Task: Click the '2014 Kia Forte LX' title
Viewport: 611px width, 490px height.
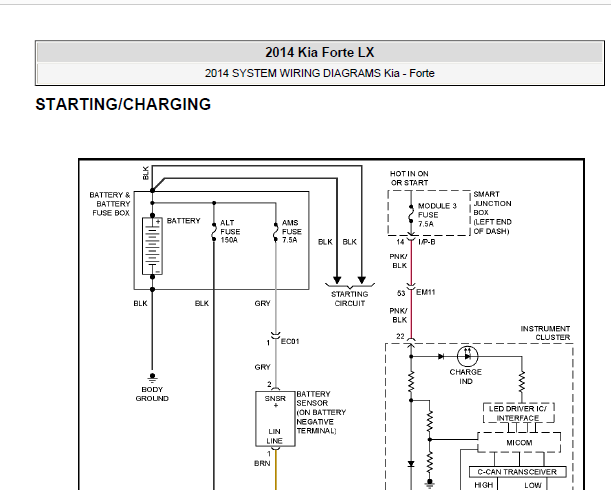Action: coord(320,52)
